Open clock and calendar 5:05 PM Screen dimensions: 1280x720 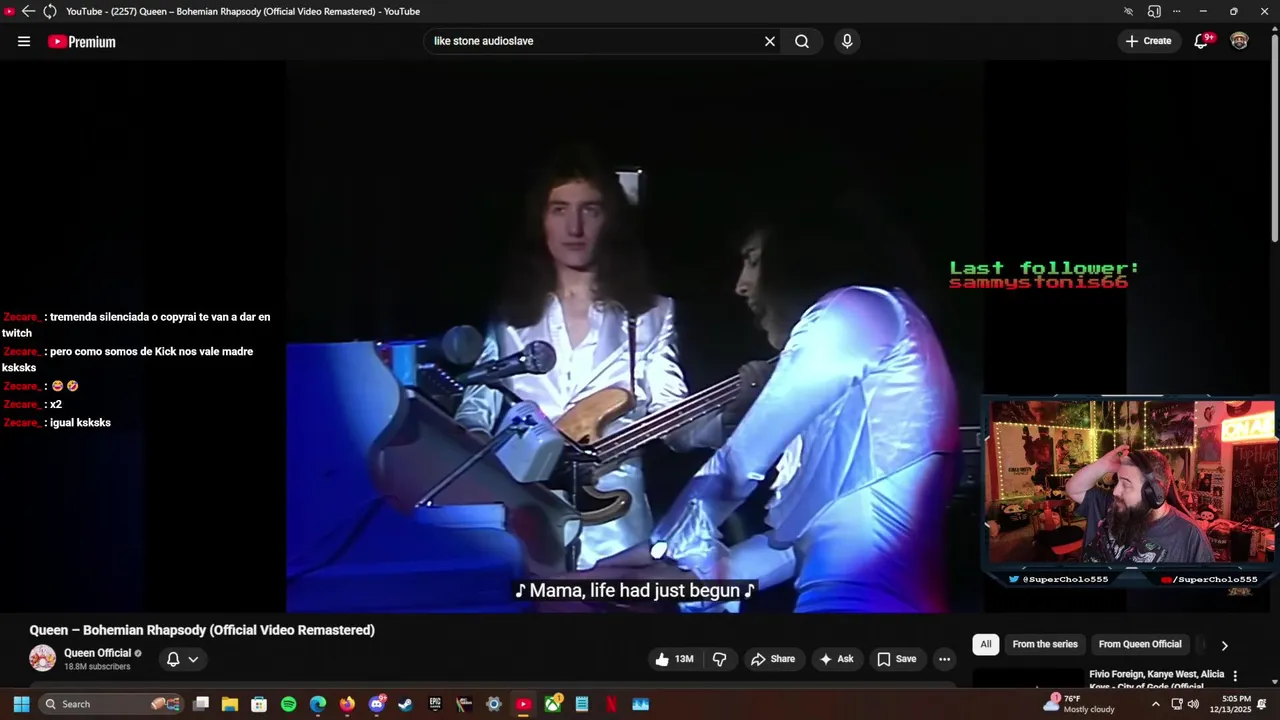point(1229,704)
